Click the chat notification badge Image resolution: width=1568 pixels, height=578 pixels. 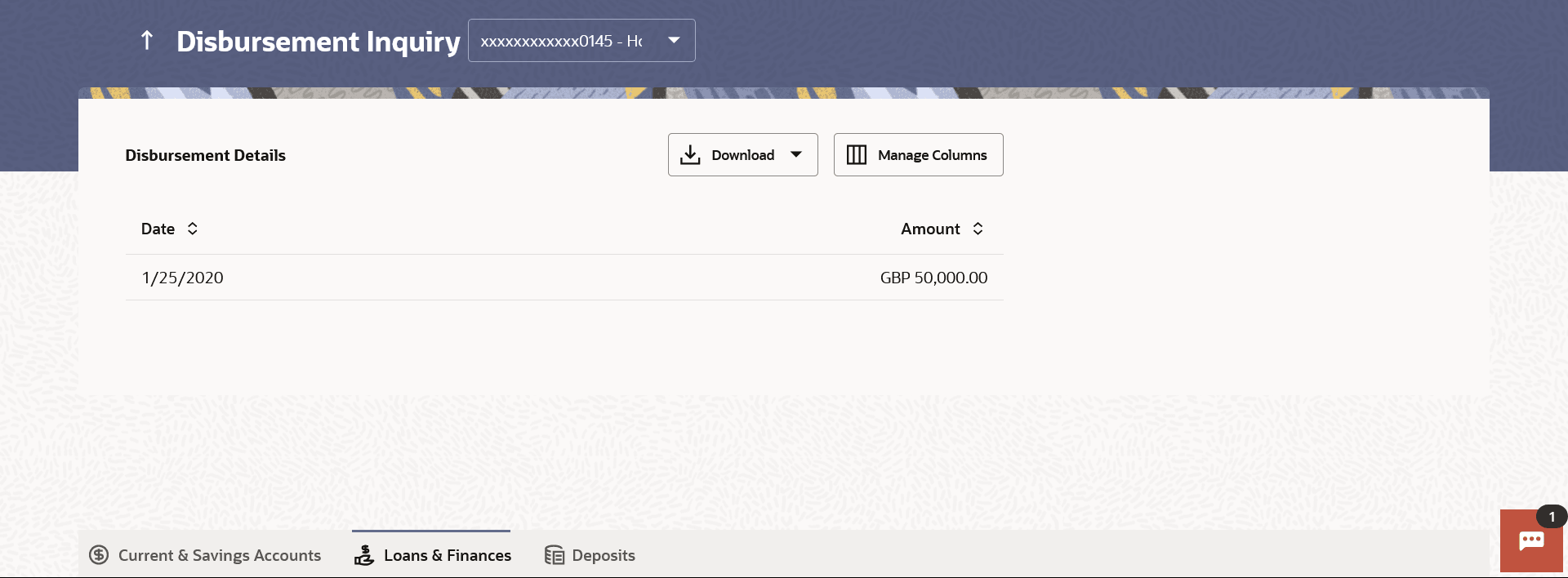tap(1552, 517)
